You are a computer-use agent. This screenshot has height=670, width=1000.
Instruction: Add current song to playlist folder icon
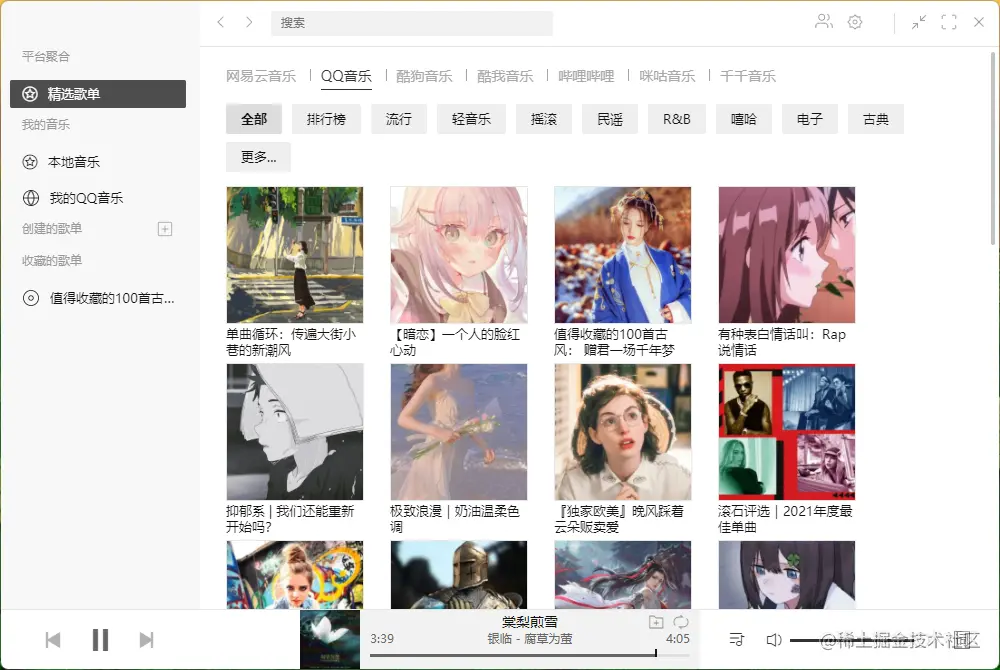click(656, 622)
